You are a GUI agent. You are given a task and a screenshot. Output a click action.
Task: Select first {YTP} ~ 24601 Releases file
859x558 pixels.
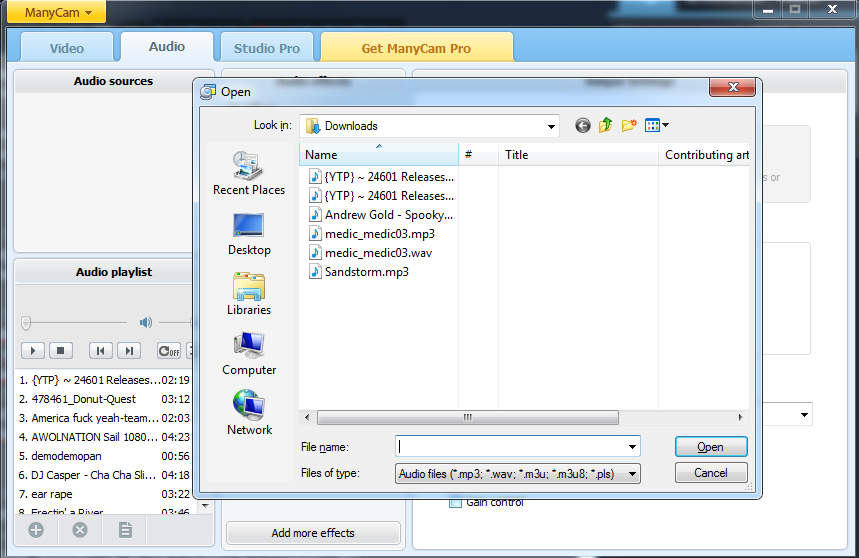[x=381, y=177]
